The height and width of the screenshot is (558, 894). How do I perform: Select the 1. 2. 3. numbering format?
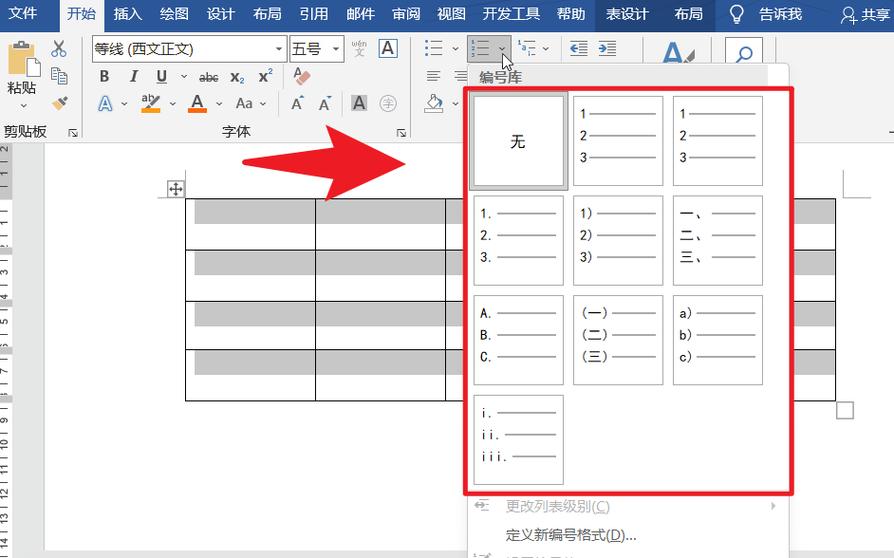[x=519, y=241]
